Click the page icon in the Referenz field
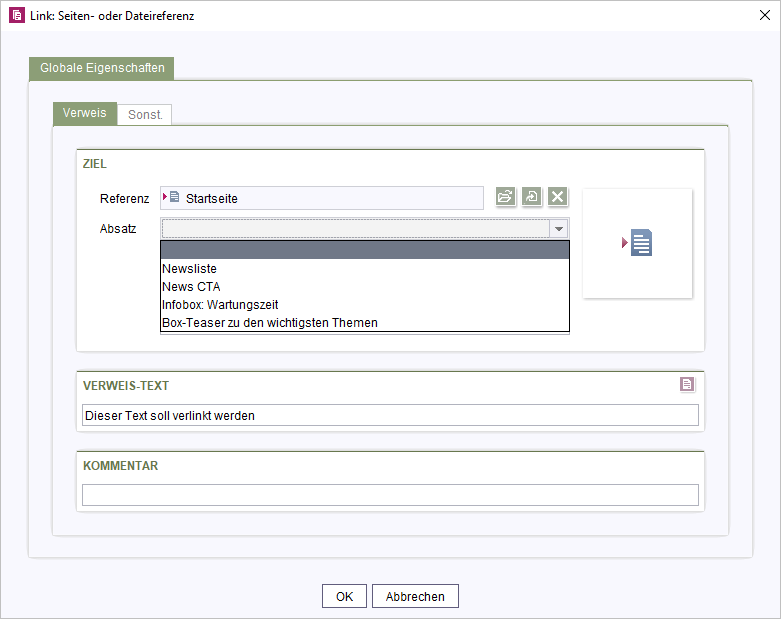 coord(174,197)
